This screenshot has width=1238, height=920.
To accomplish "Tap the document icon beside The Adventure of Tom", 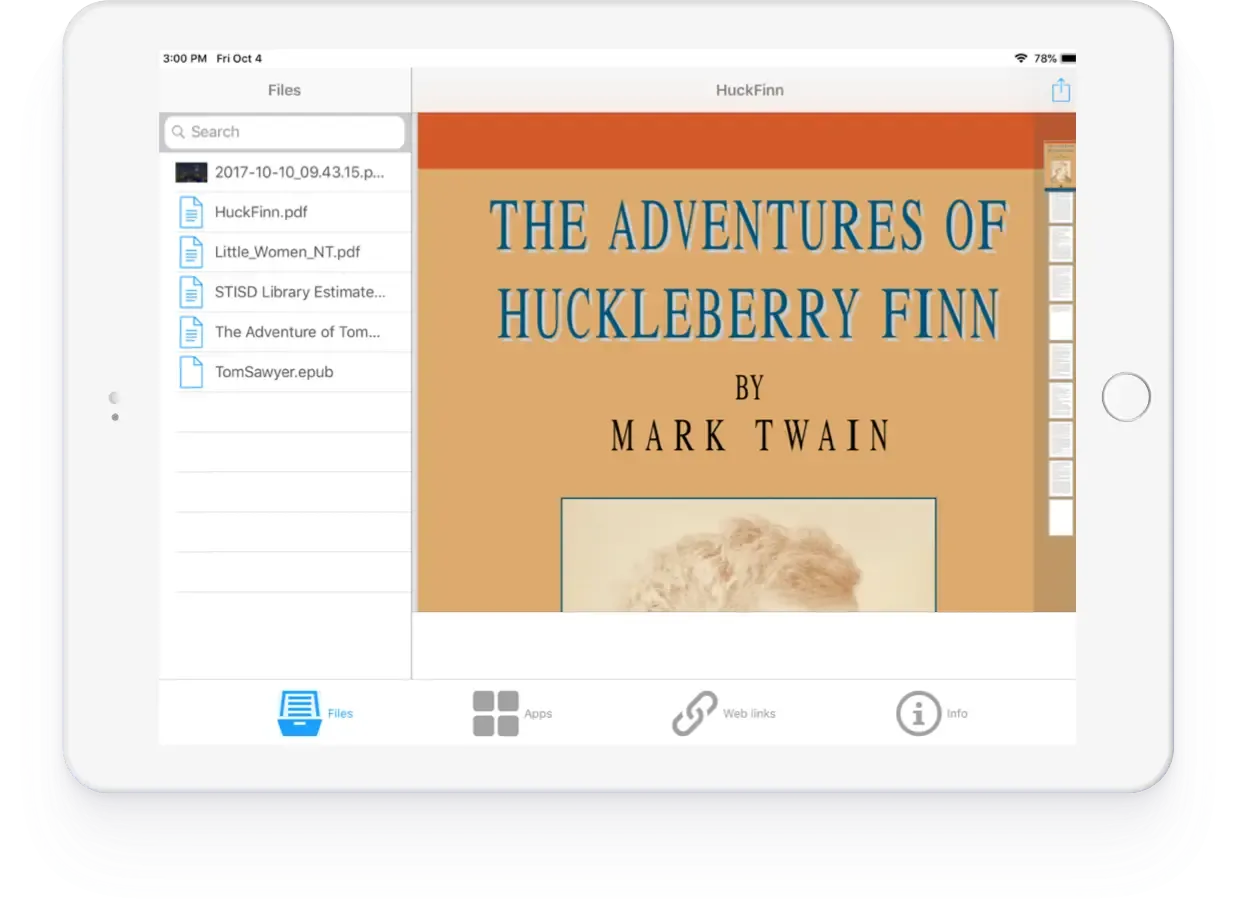I will (x=190, y=332).
